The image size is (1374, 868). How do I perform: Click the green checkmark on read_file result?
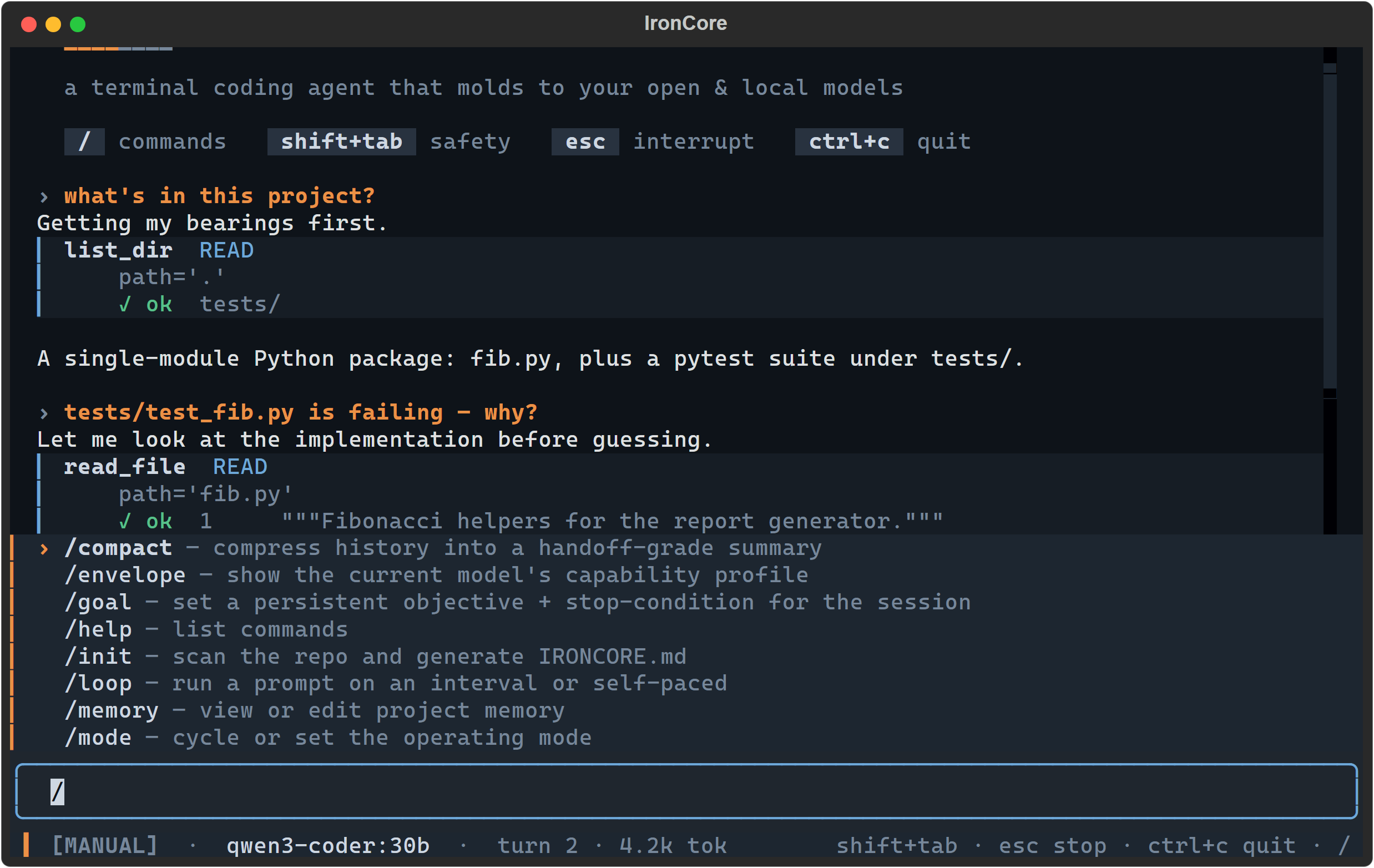125,521
